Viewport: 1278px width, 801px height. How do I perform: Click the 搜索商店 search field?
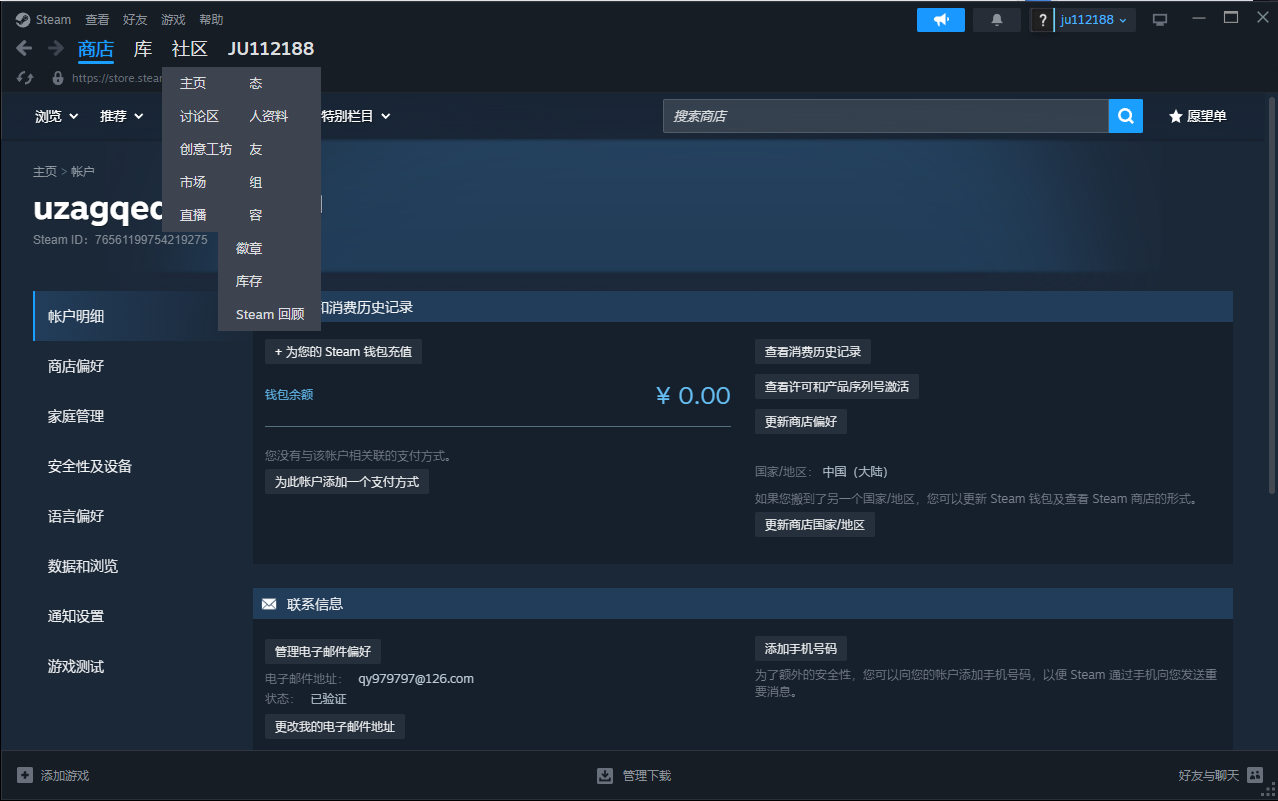tap(886, 116)
